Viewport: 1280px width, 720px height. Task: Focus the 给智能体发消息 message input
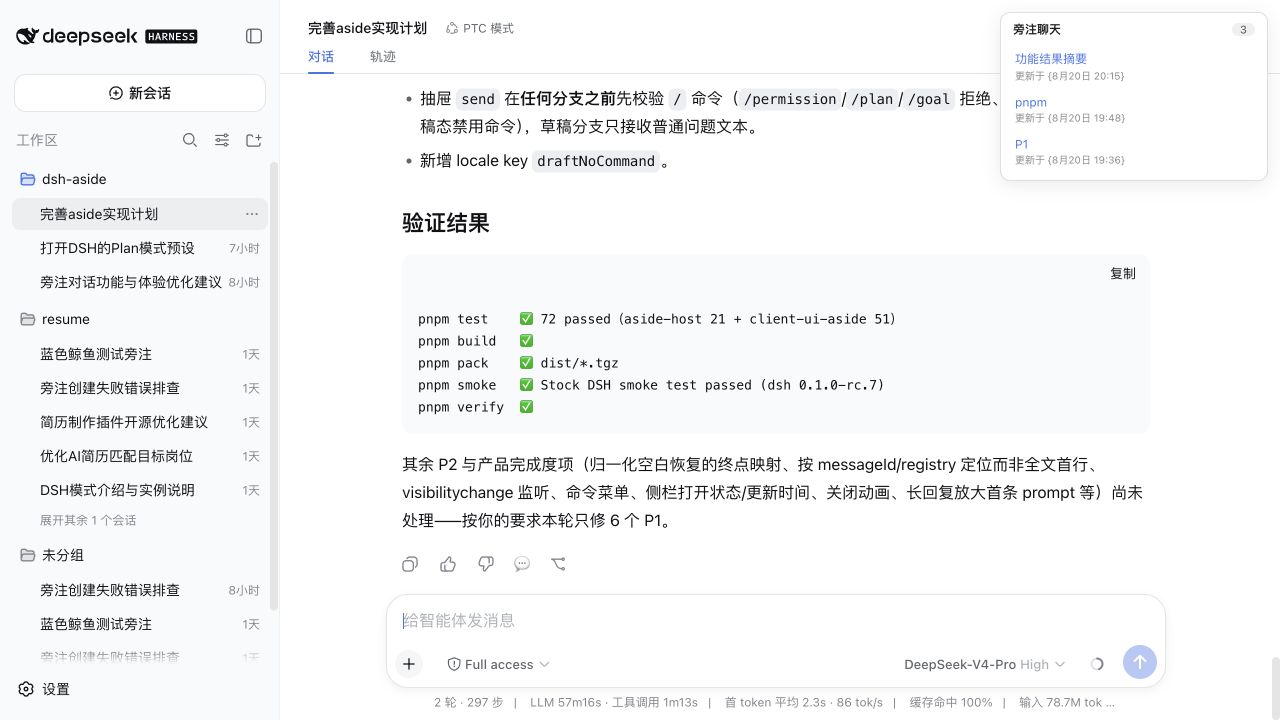click(775, 620)
